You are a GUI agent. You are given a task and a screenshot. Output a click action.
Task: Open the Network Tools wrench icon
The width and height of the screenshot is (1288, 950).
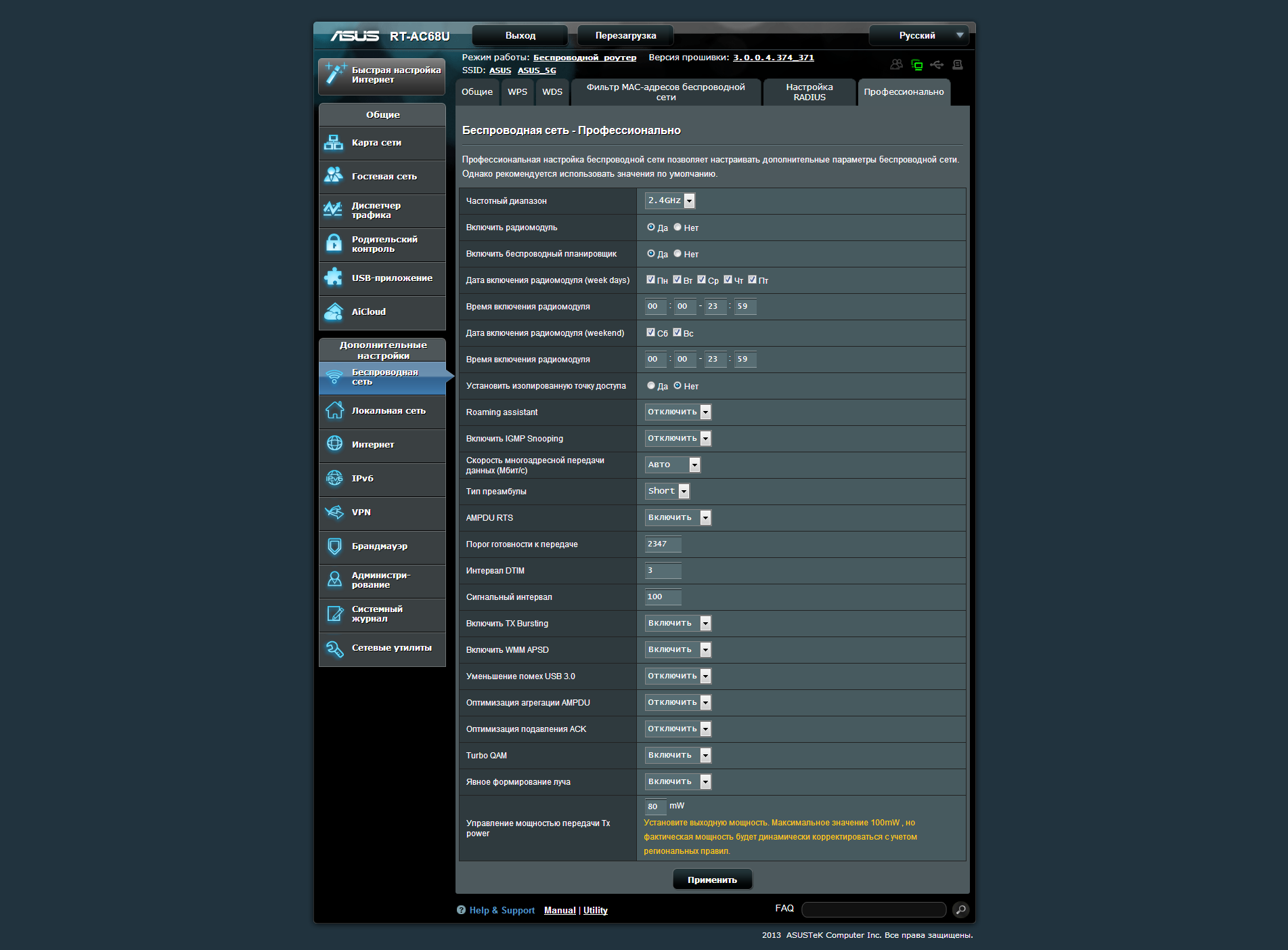[334, 648]
